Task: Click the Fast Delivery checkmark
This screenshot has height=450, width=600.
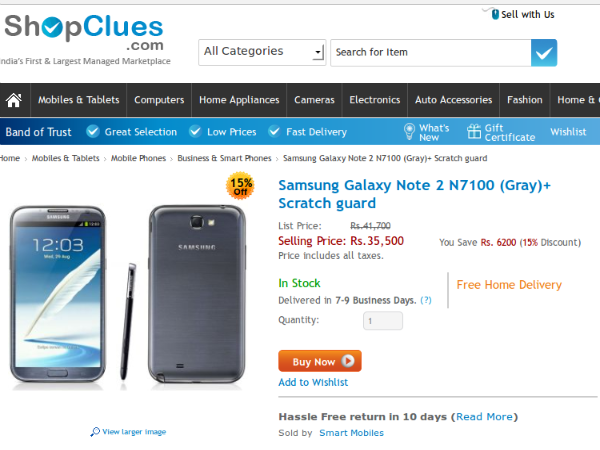Action: coord(274,132)
